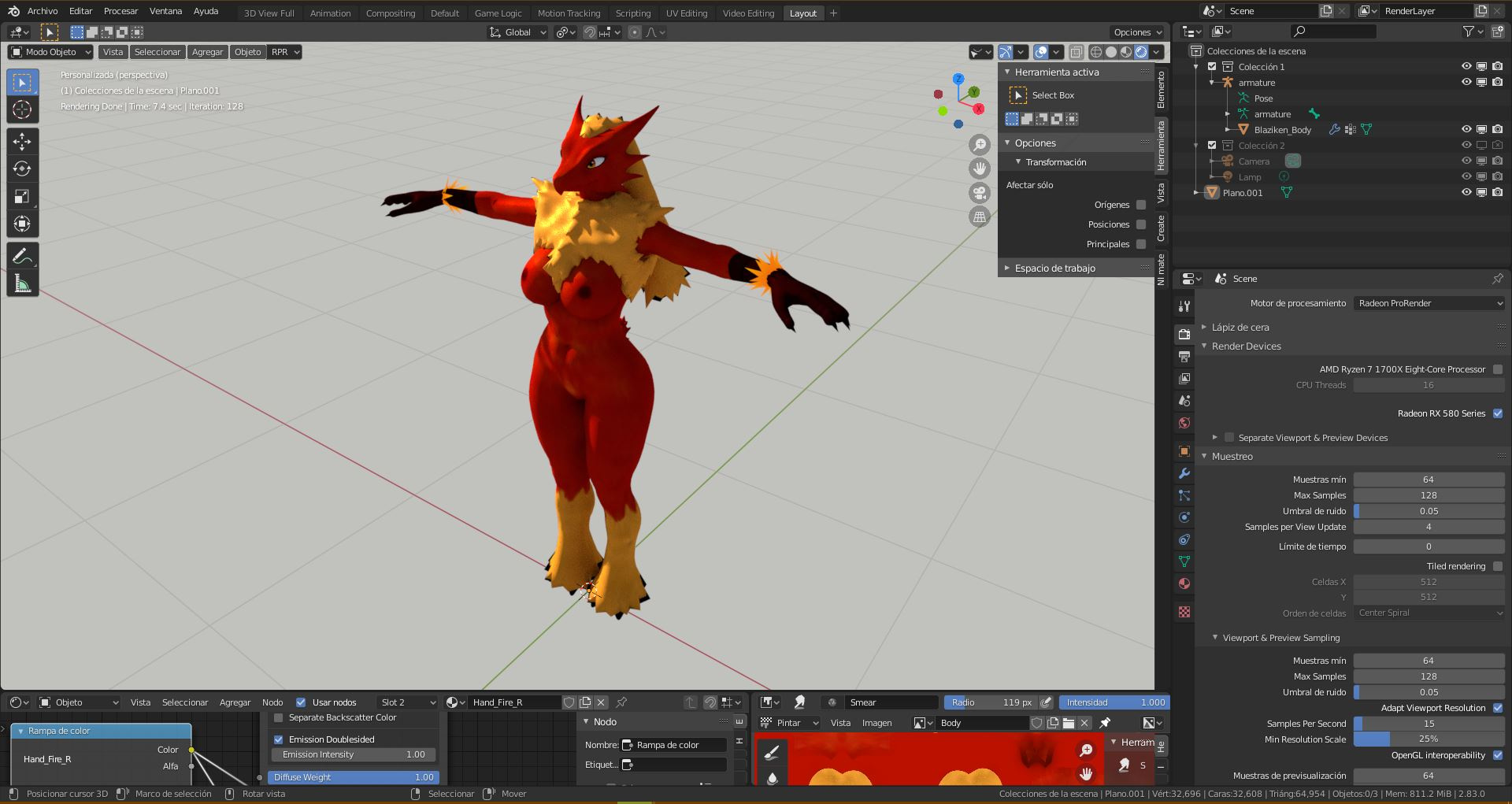This screenshot has width=1512, height=804.
Task: Open Opciones dropdown in viewport header
Action: click(1137, 32)
